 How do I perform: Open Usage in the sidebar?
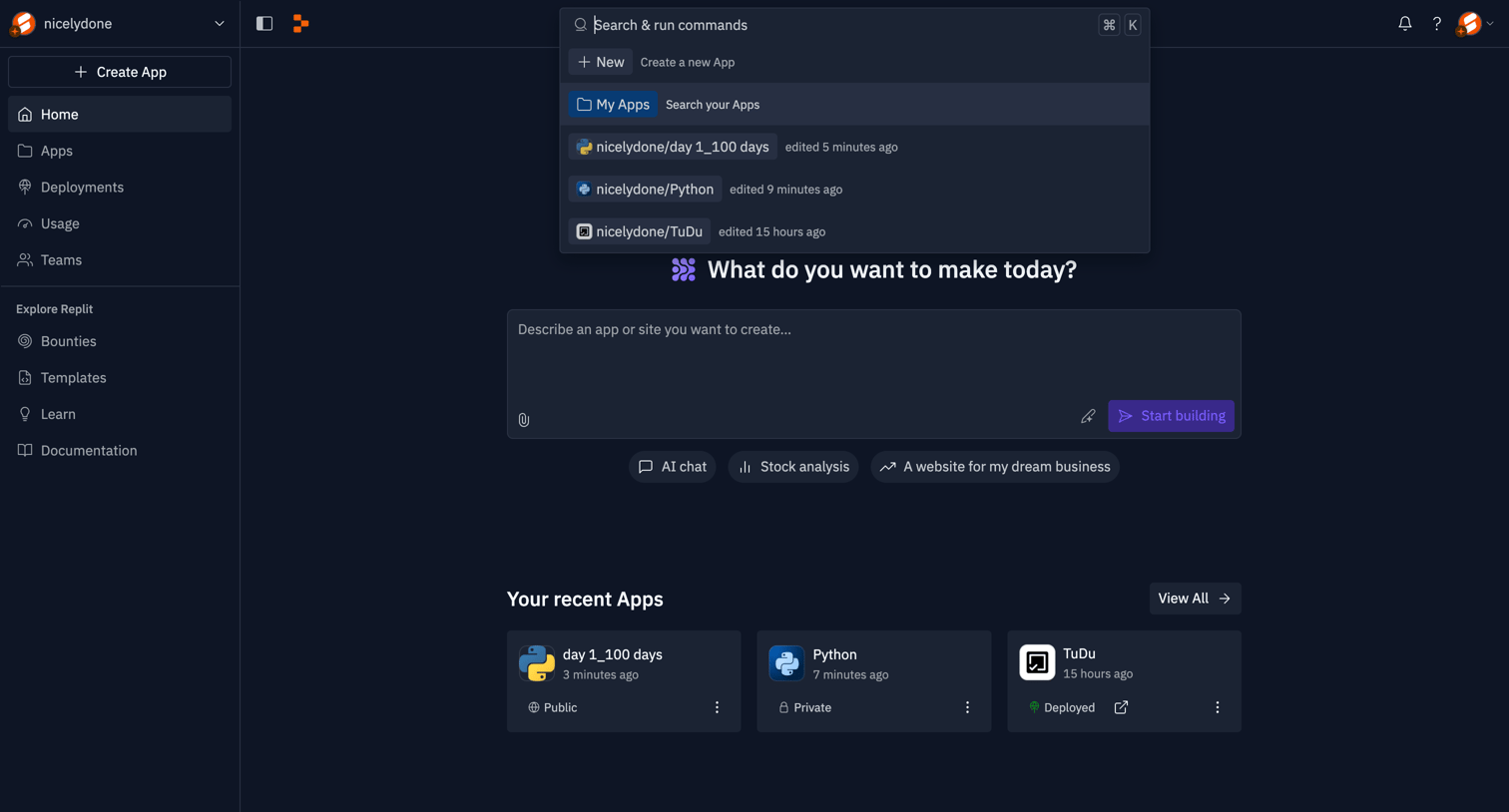120,223
